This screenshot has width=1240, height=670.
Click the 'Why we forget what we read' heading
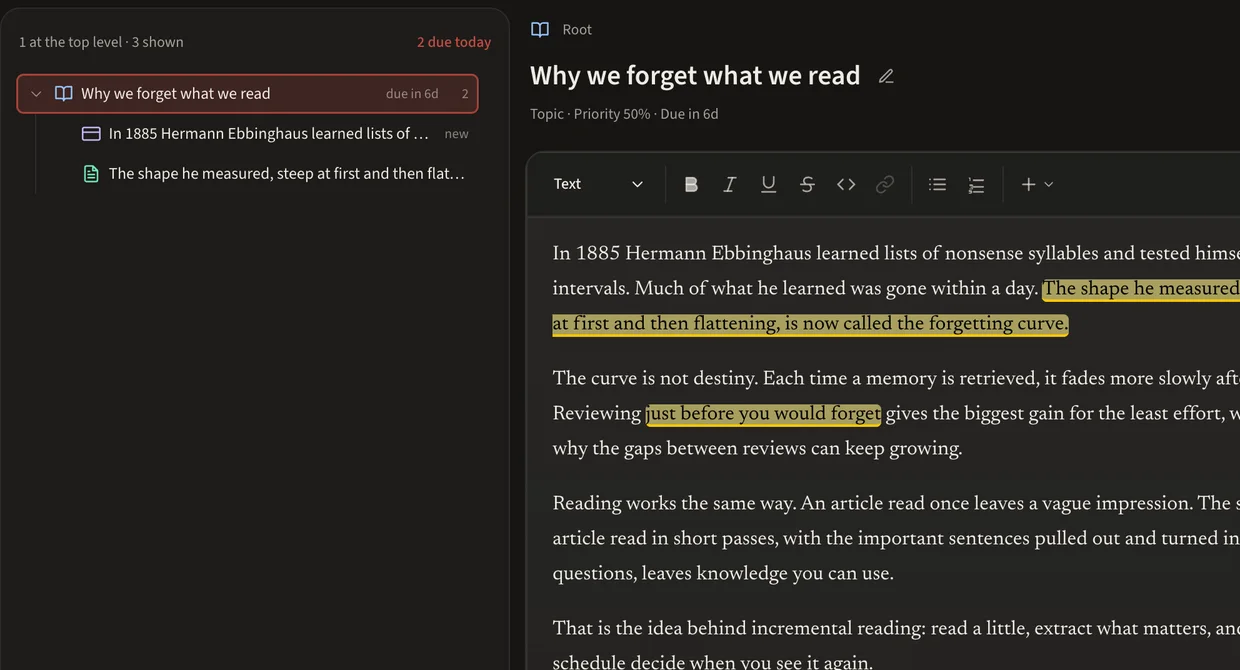click(x=695, y=76)
